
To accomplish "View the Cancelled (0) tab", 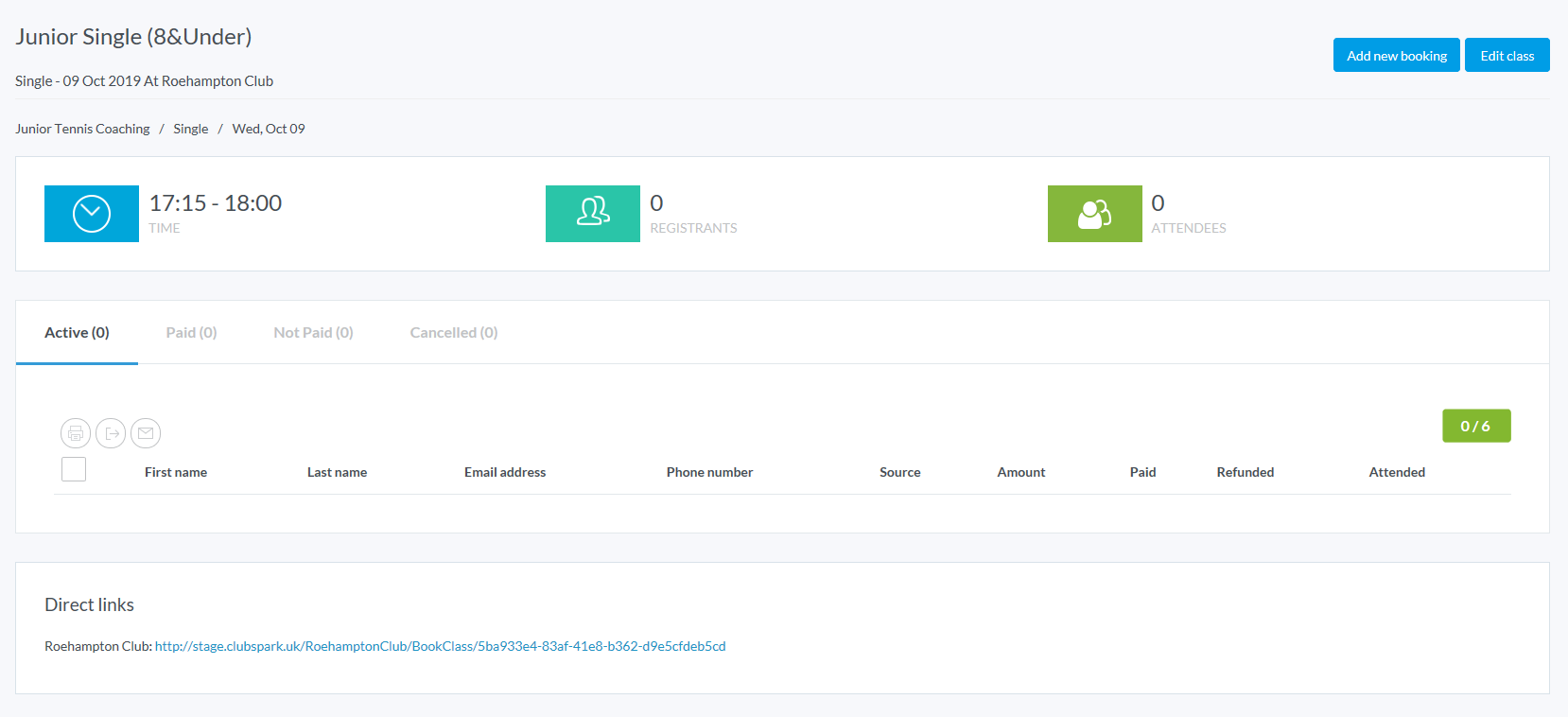I will click(453, 333).
